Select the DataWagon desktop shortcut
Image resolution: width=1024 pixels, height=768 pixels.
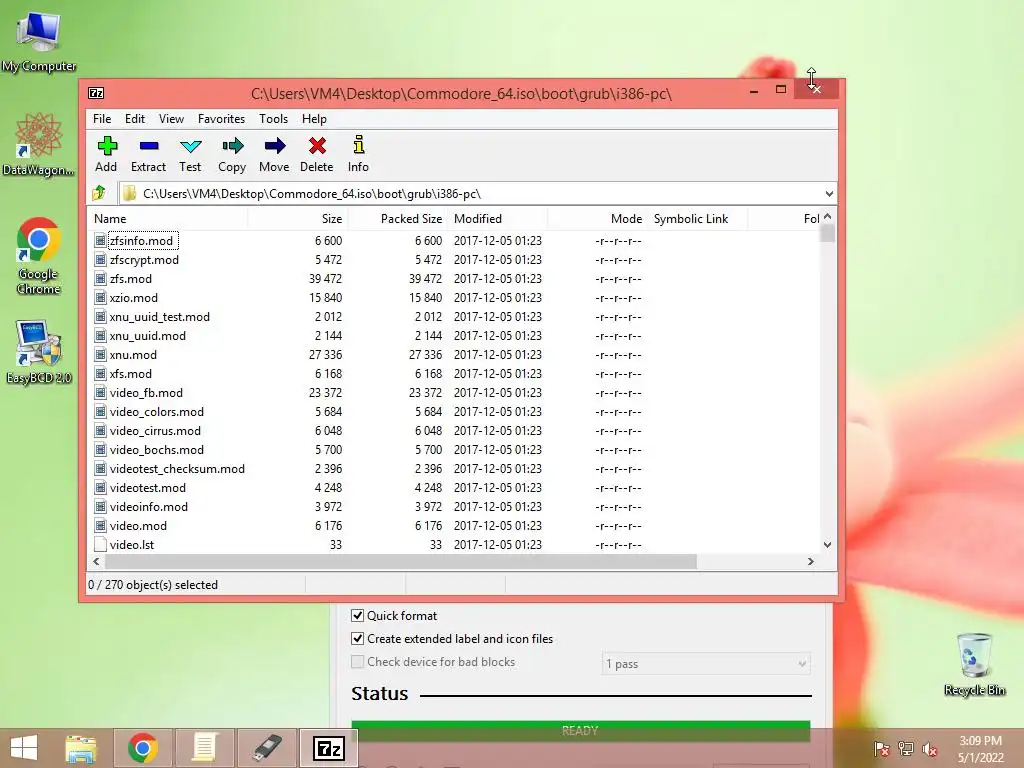38,144
